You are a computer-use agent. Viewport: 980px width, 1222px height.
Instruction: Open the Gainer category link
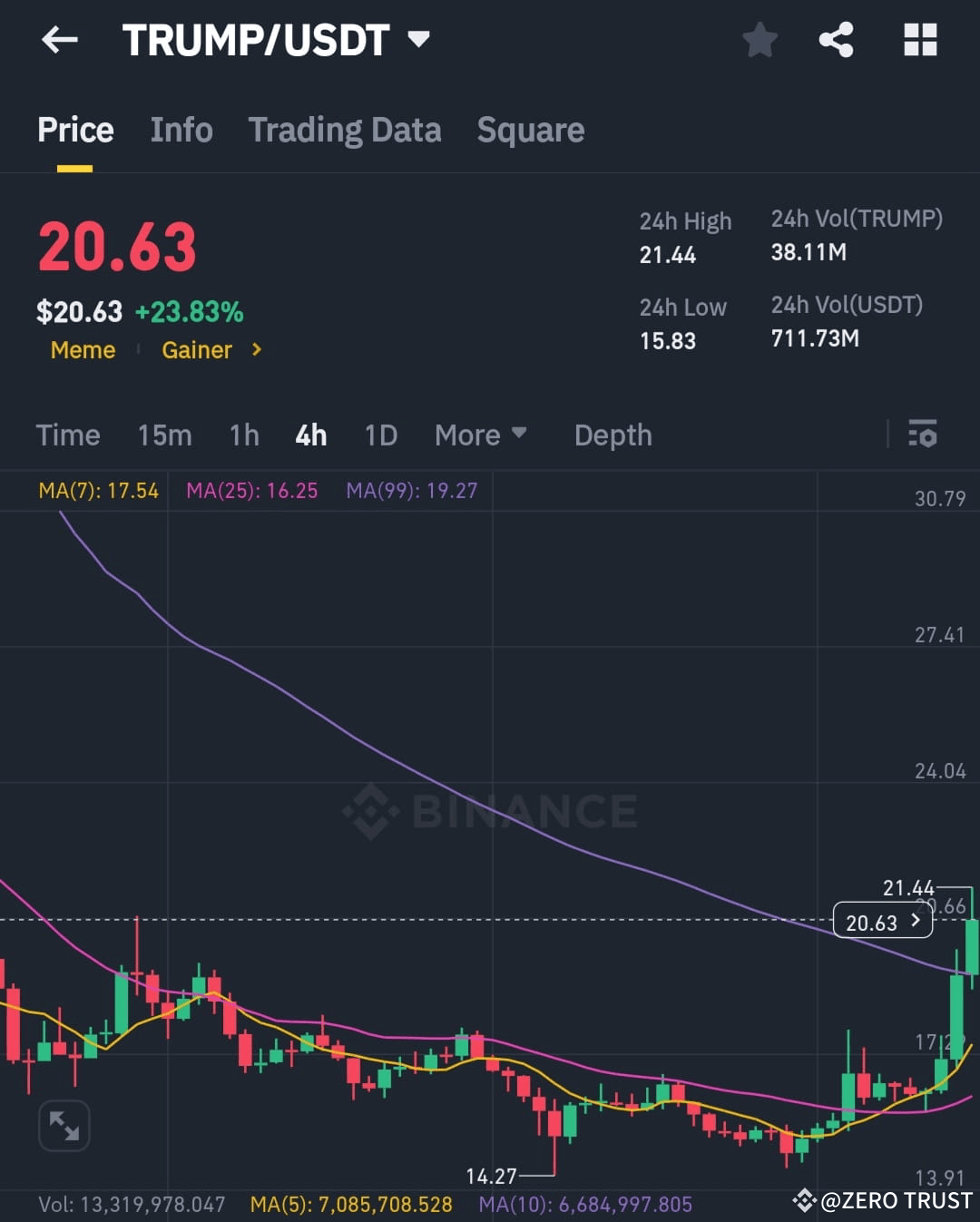(197, 350)
